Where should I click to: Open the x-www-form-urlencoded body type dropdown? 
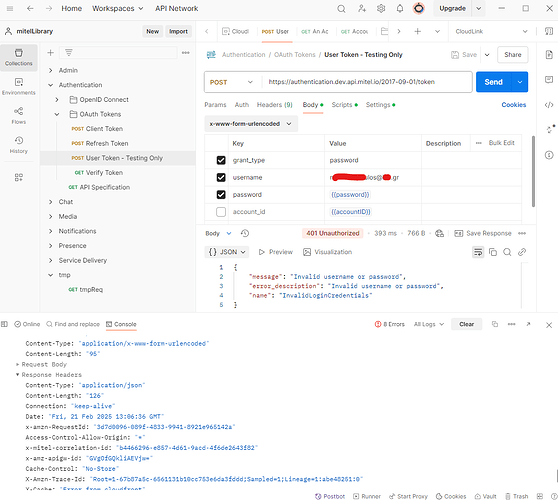(251, 124)
